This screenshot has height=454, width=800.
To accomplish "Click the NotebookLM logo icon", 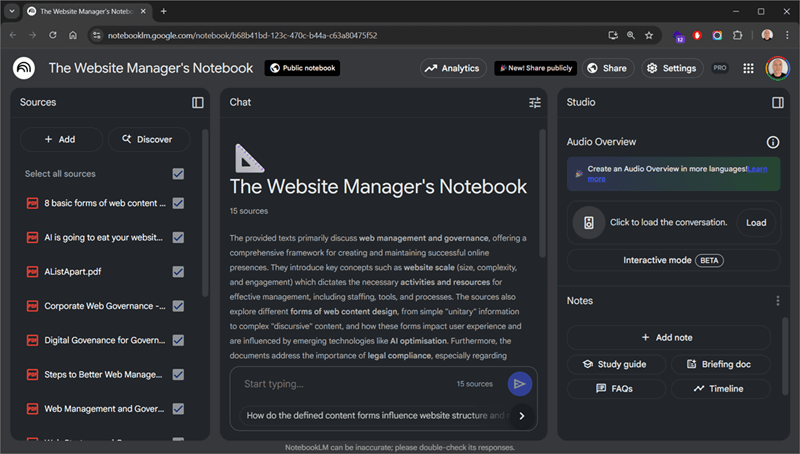I will tap(24, 68).
